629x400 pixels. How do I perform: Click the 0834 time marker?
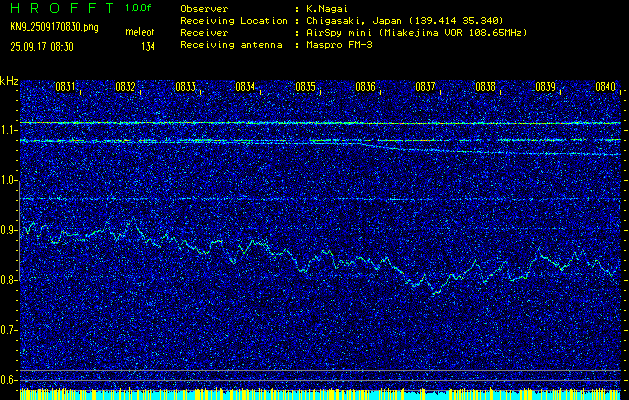click(246, 87)
